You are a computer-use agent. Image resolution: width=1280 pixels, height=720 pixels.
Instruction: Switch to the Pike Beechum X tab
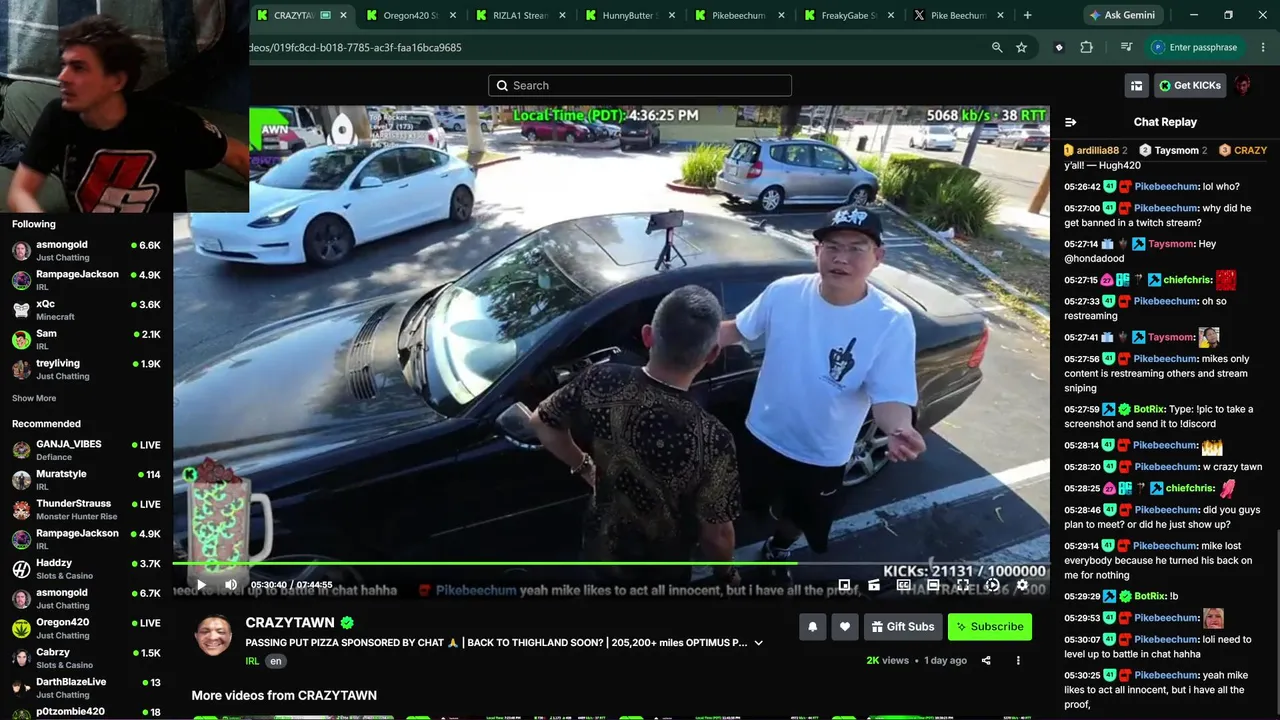958,15
